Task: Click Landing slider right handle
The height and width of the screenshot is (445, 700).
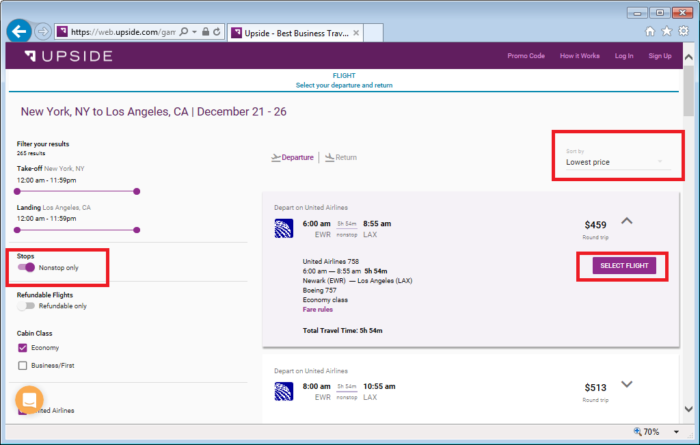Action: tap(137, 230)
